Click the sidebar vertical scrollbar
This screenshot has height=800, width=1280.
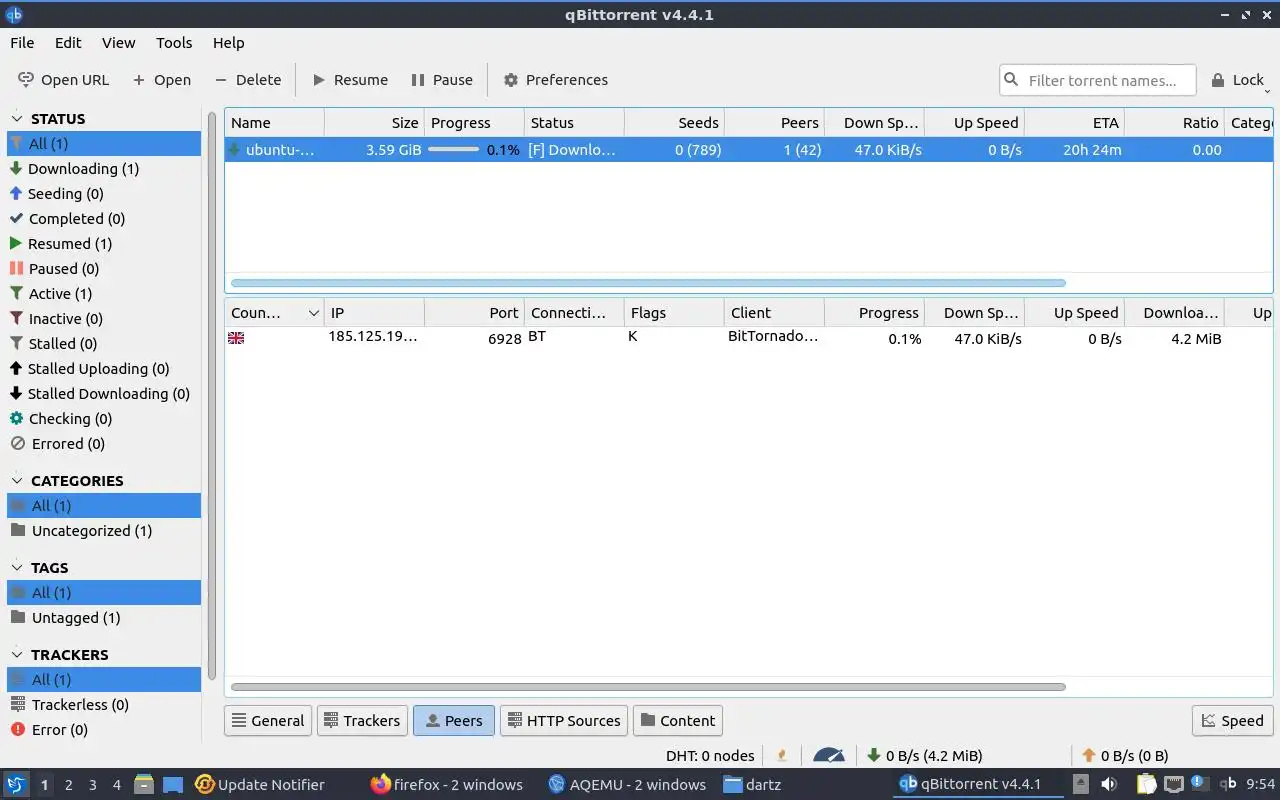coord(212,396)
